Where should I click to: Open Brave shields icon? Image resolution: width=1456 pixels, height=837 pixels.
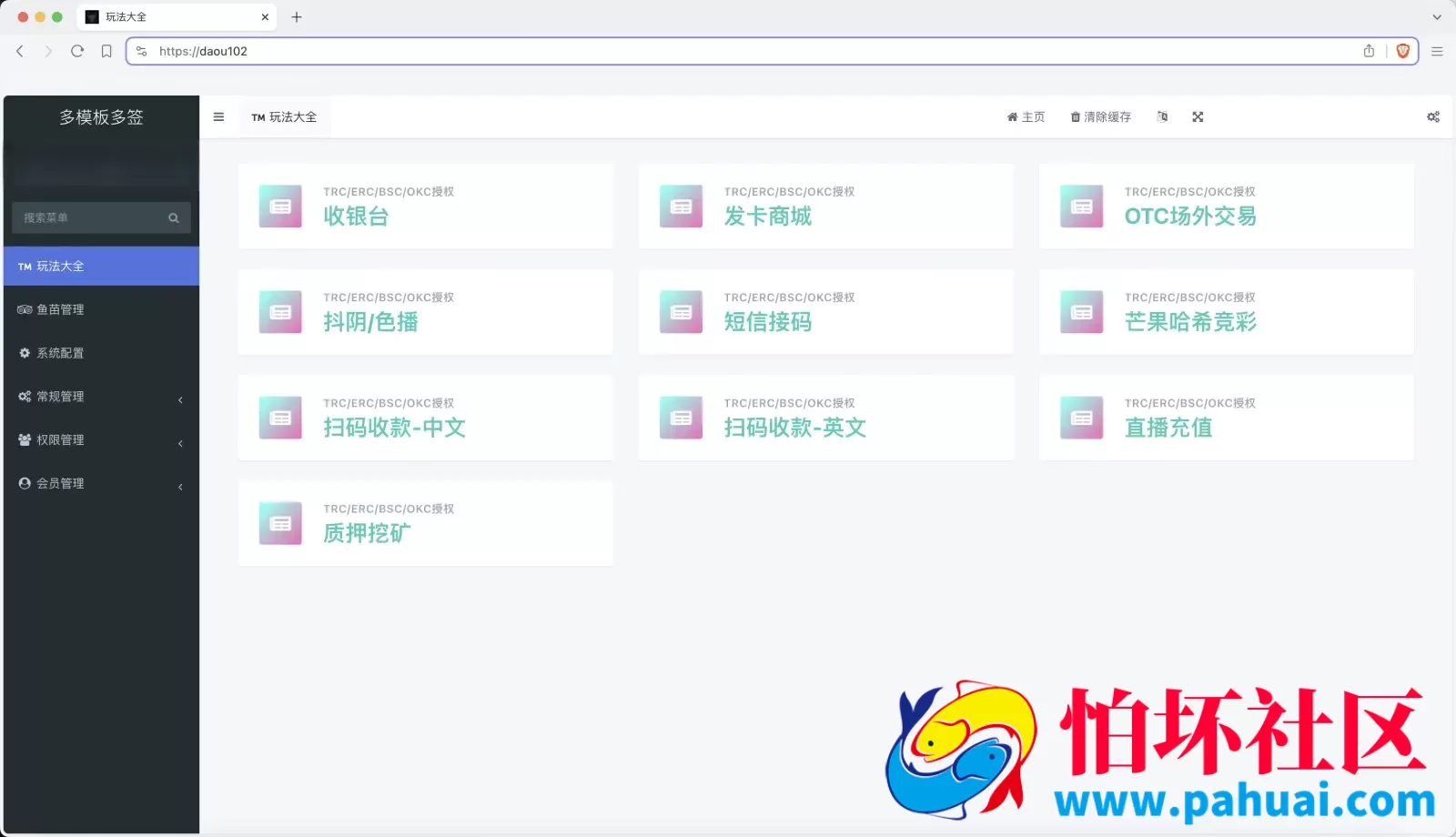point(1403,51)
